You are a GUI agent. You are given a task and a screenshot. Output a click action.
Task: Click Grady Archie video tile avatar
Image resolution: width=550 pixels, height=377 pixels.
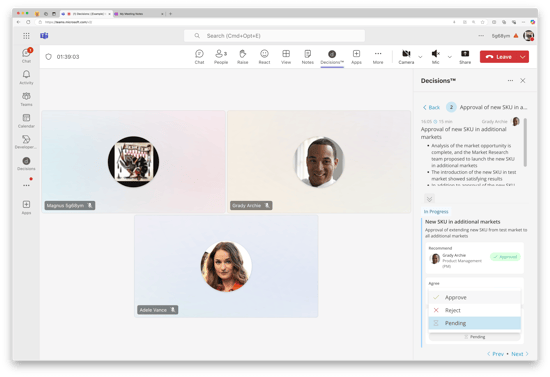tap(319, 162)
